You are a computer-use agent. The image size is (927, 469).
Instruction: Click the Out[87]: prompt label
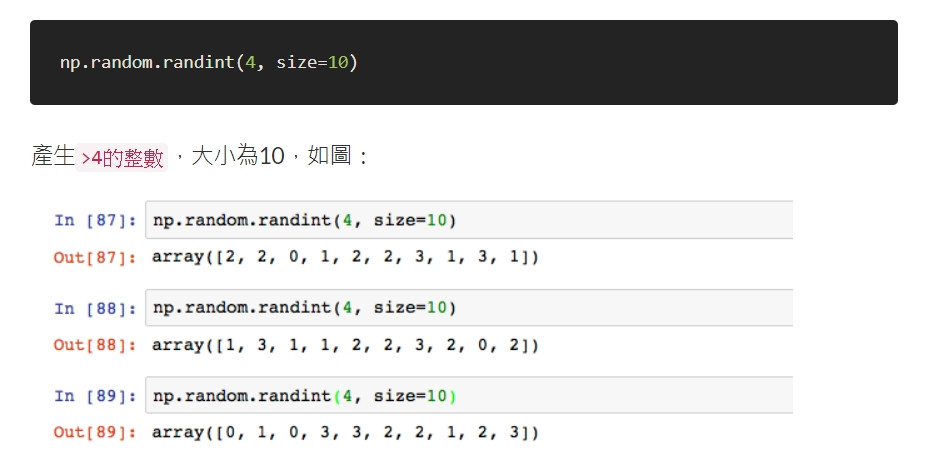(x=95, y=257)
